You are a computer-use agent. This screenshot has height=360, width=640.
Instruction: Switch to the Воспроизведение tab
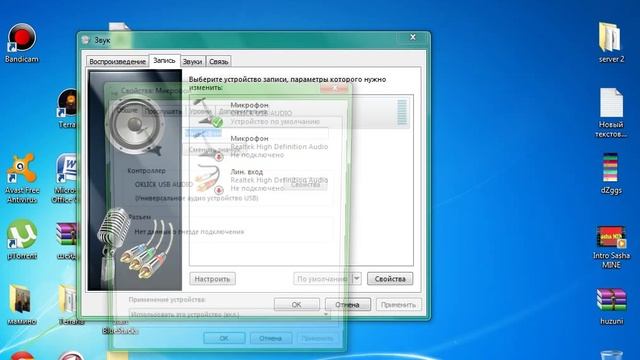[x=118, y=62]
